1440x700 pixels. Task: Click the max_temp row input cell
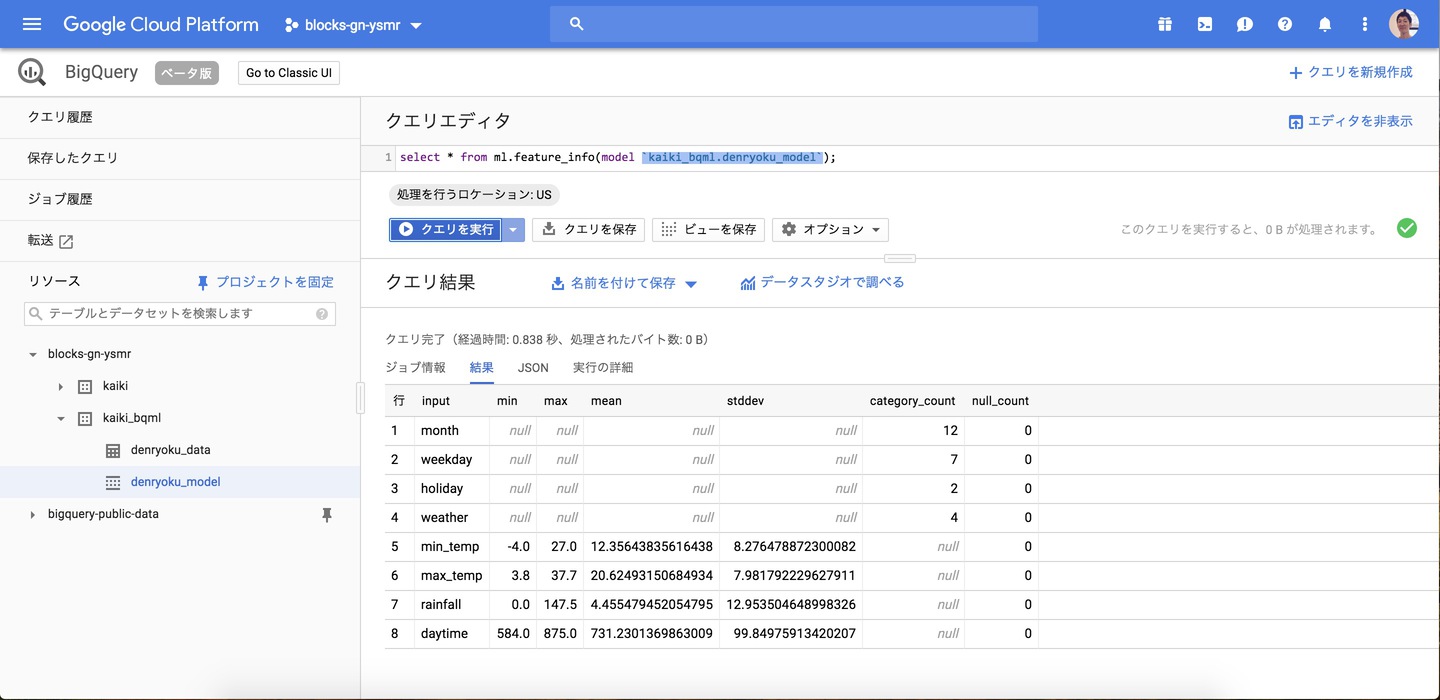click(452, 576)
